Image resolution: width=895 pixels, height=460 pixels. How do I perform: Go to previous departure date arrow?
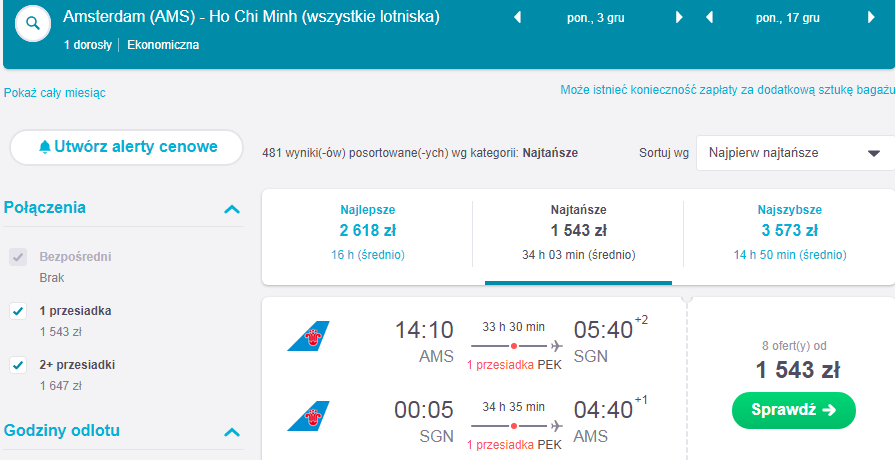coord(518,18)
